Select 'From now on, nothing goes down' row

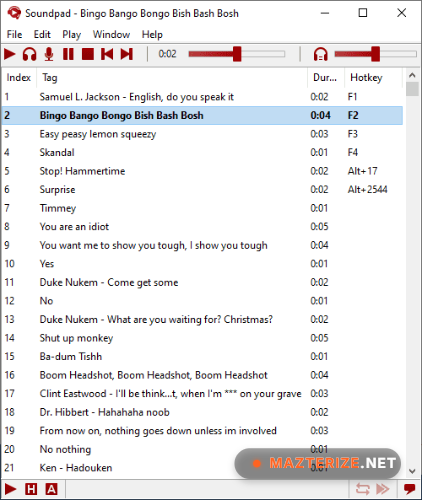coord(202,431)
